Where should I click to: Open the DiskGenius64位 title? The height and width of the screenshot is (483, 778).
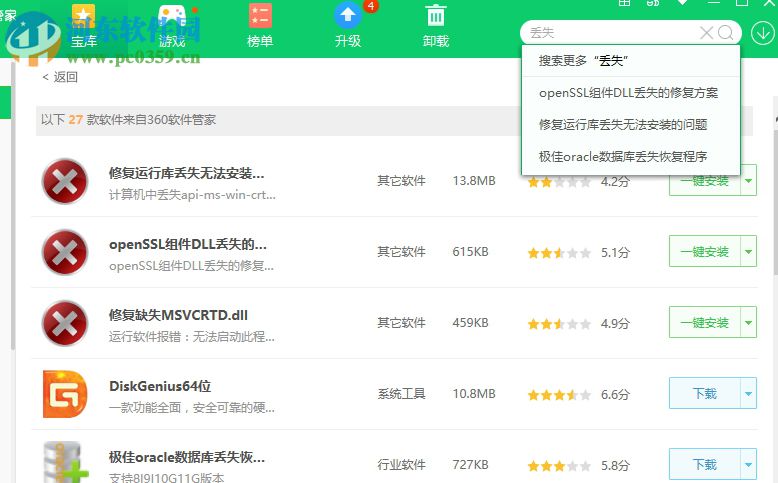160,386
